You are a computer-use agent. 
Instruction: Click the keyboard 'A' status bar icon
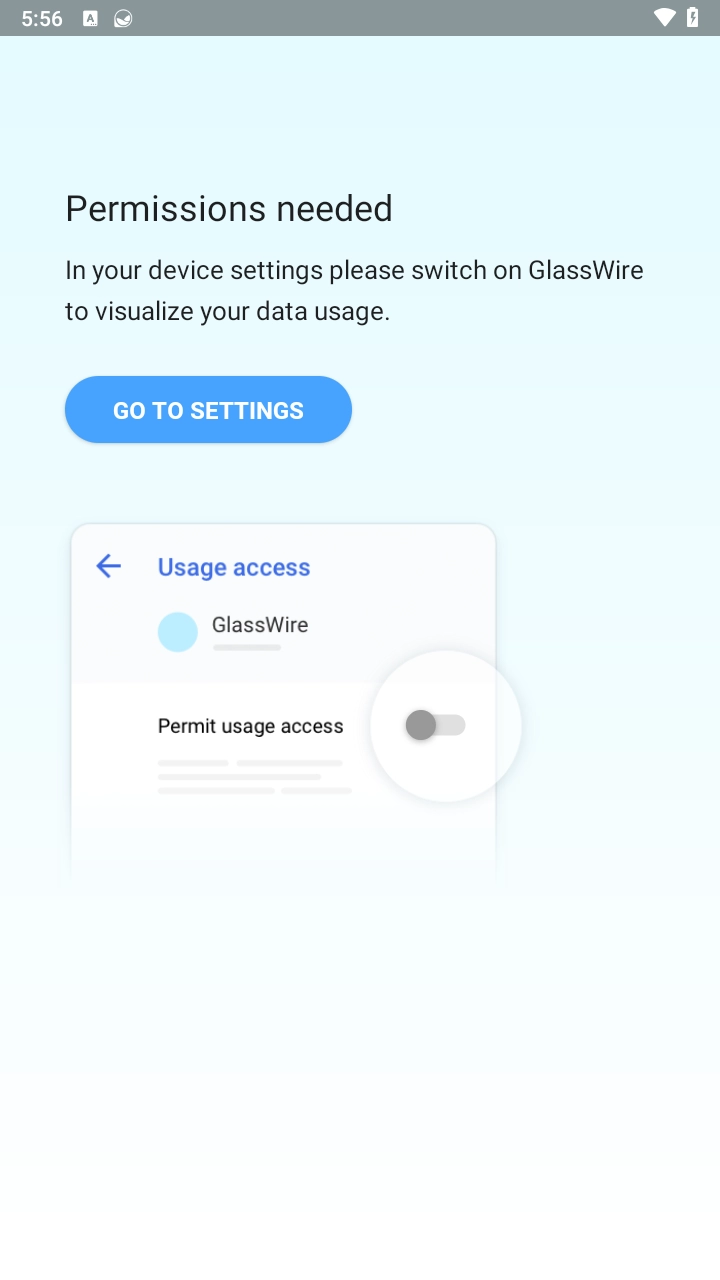click(90, 18)
